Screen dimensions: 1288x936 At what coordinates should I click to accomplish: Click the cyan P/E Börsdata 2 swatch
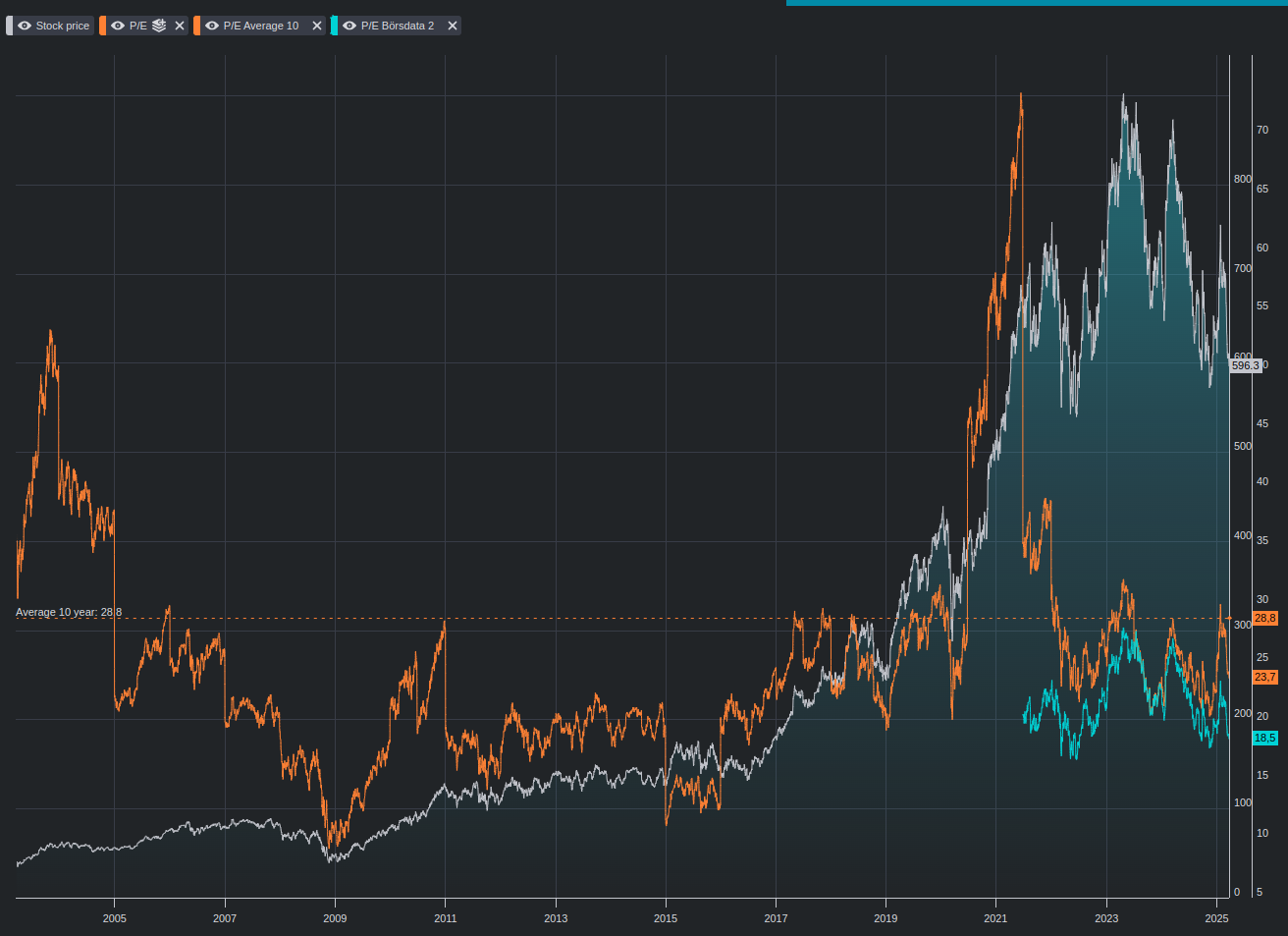click(x=335, y=26)
